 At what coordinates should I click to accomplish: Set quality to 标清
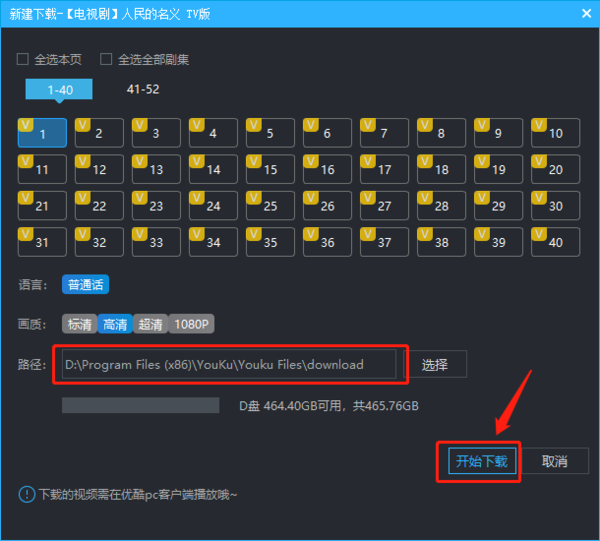tap(80, 324)
